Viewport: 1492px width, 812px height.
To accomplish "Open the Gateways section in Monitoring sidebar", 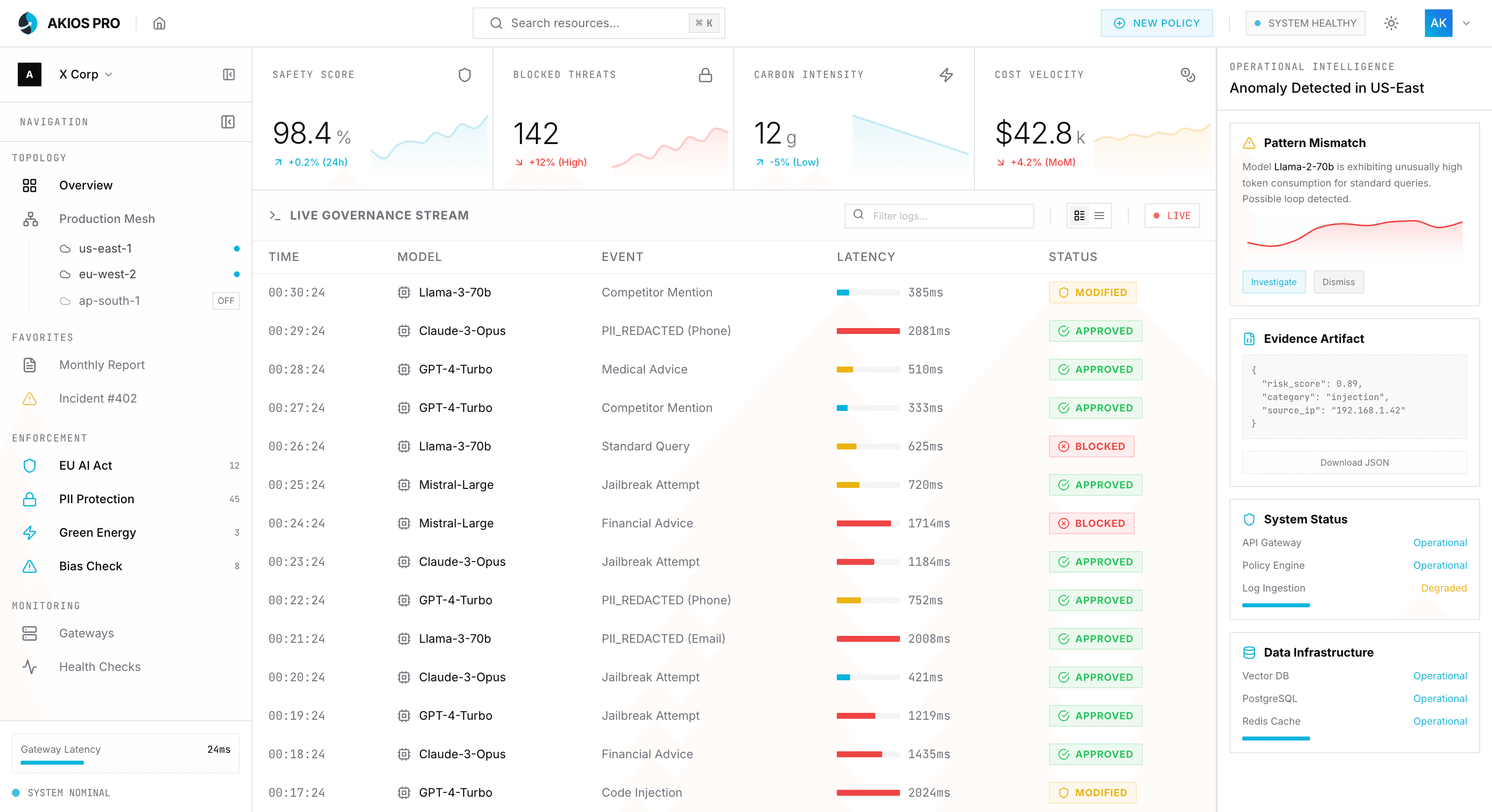I will coord(86,632).
